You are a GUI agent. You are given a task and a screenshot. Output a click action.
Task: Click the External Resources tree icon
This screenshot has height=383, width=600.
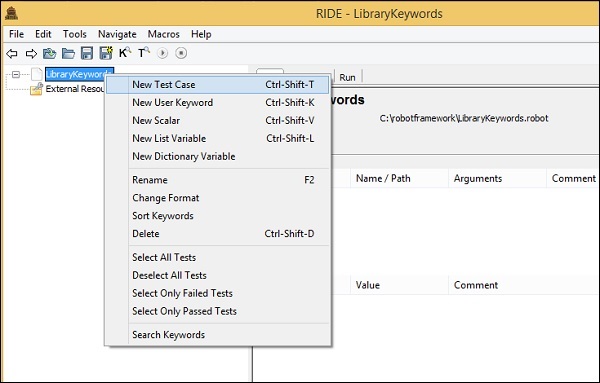click(36, 89)
